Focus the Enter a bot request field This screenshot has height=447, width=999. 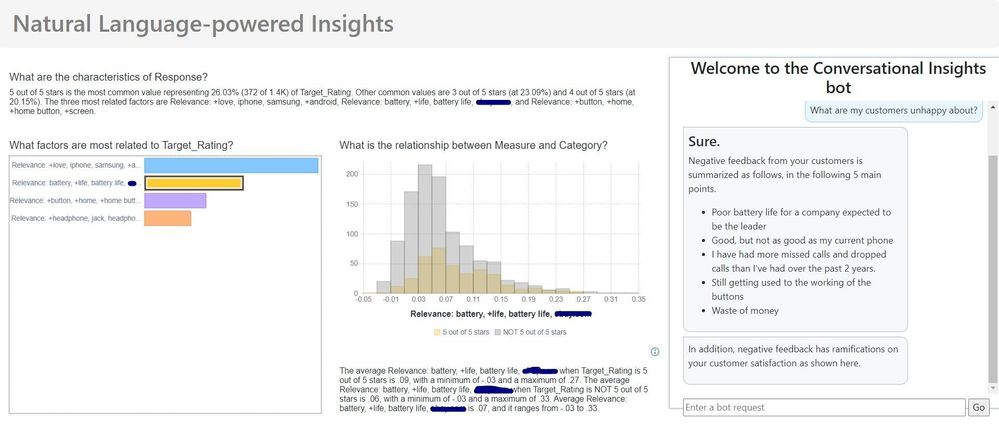(824, 408)
